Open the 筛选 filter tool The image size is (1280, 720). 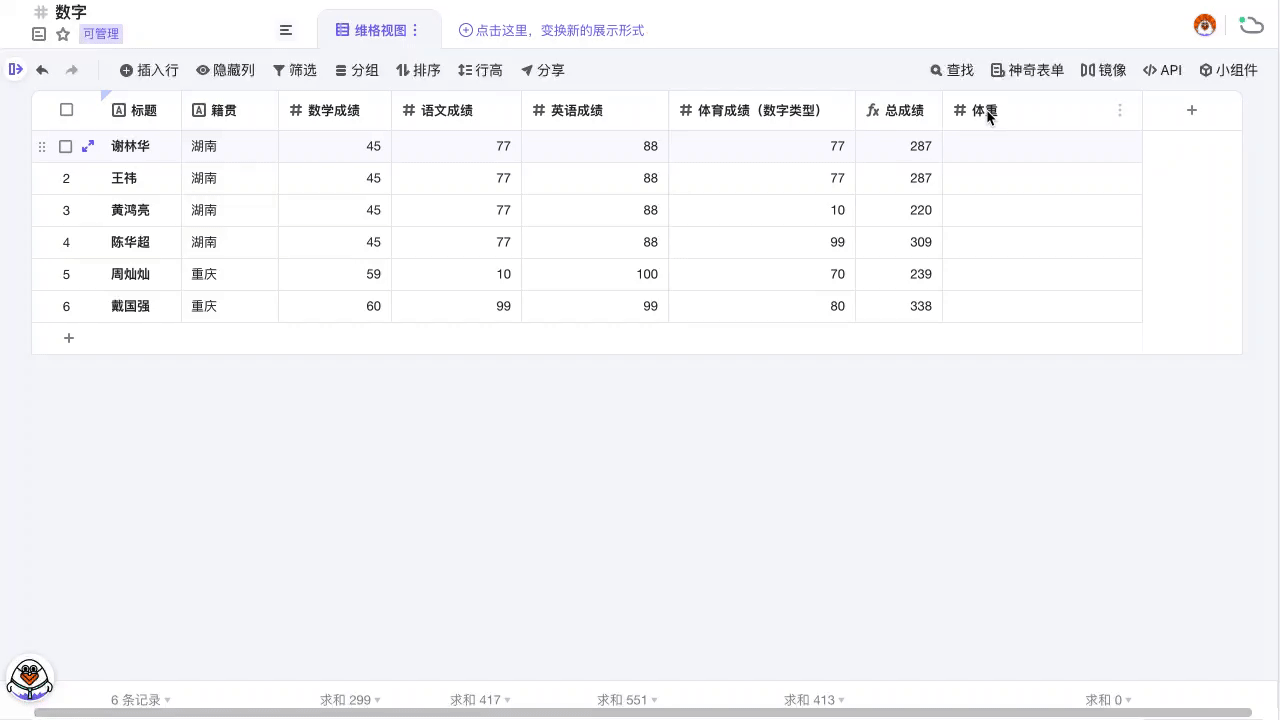tap(294, 70)
